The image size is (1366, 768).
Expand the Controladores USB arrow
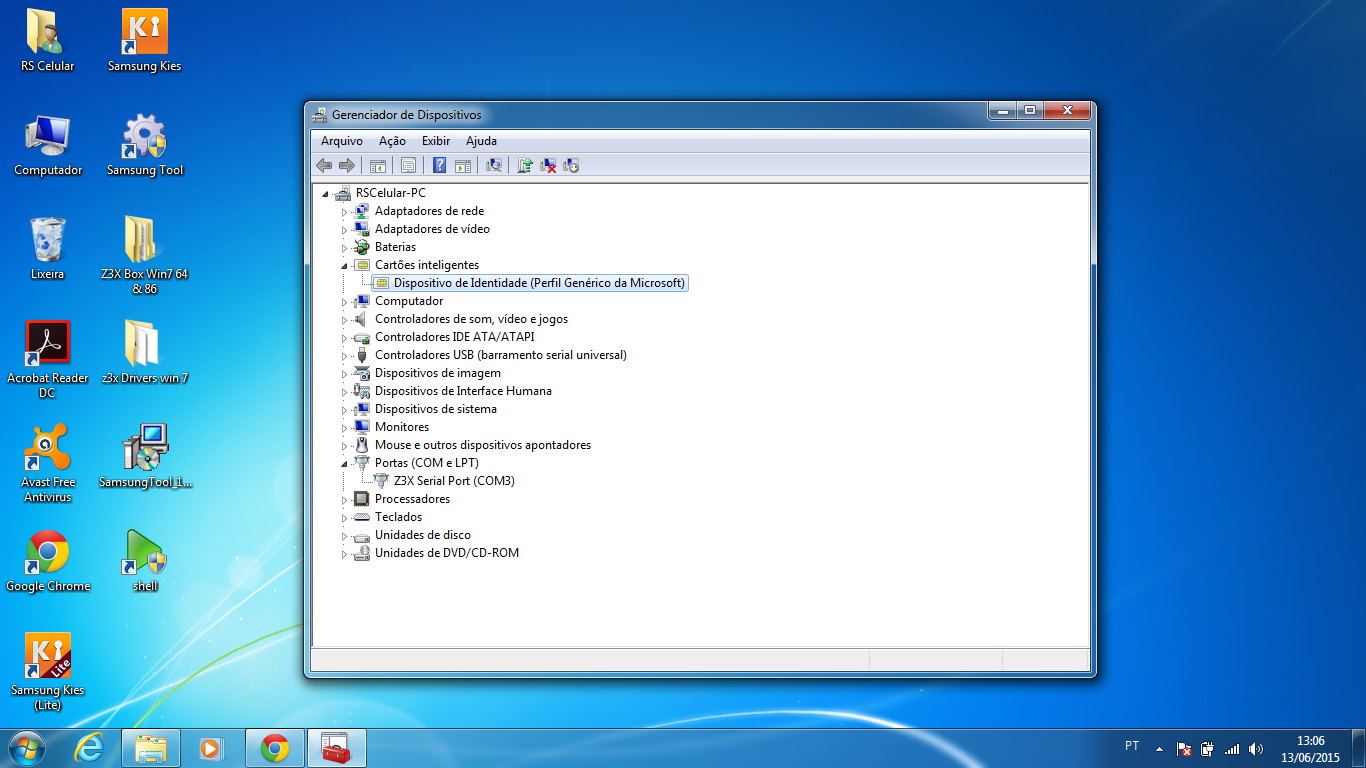click(x=345, y=355)
